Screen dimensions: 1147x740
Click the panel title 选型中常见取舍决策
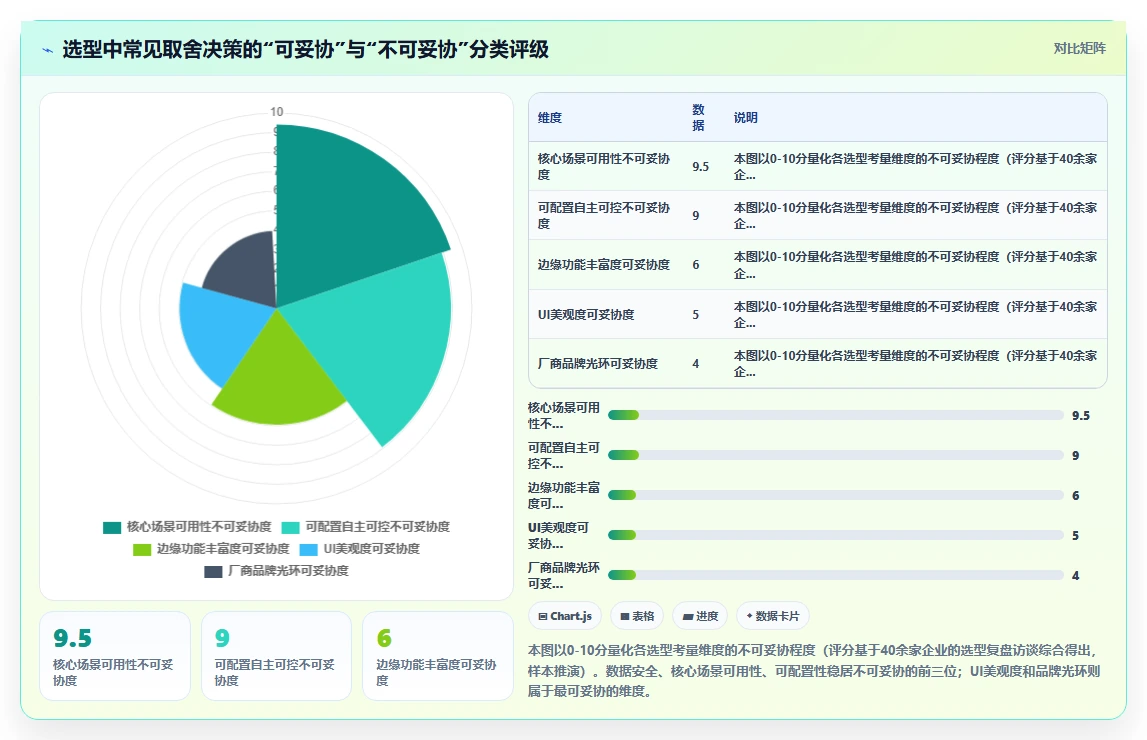pos(305,50)
